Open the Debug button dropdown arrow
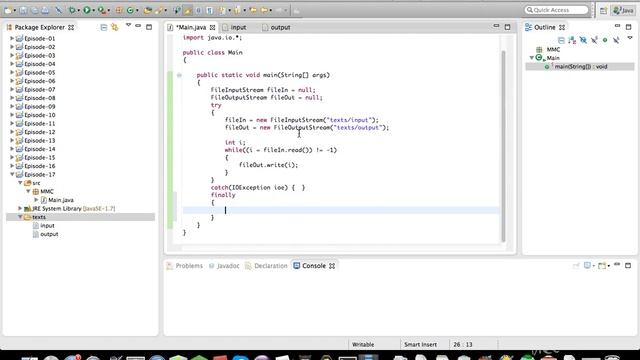This screenshot has width=640, height=360. coord(79,11)
